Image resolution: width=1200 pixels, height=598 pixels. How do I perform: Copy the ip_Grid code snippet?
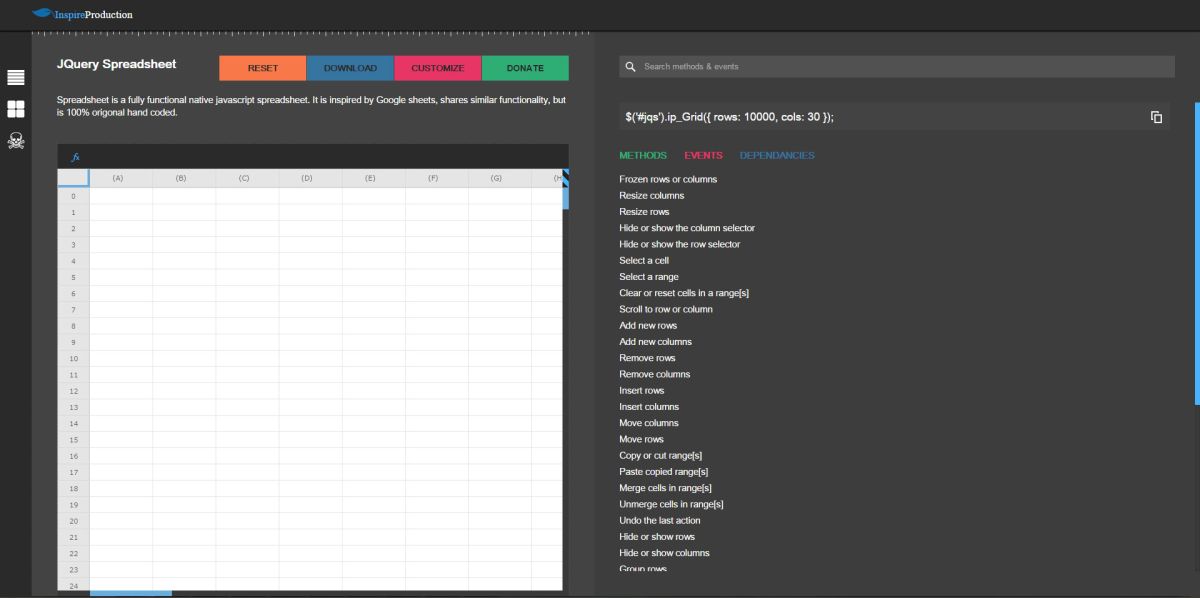pyautogui.click(x=1156, y=117)
